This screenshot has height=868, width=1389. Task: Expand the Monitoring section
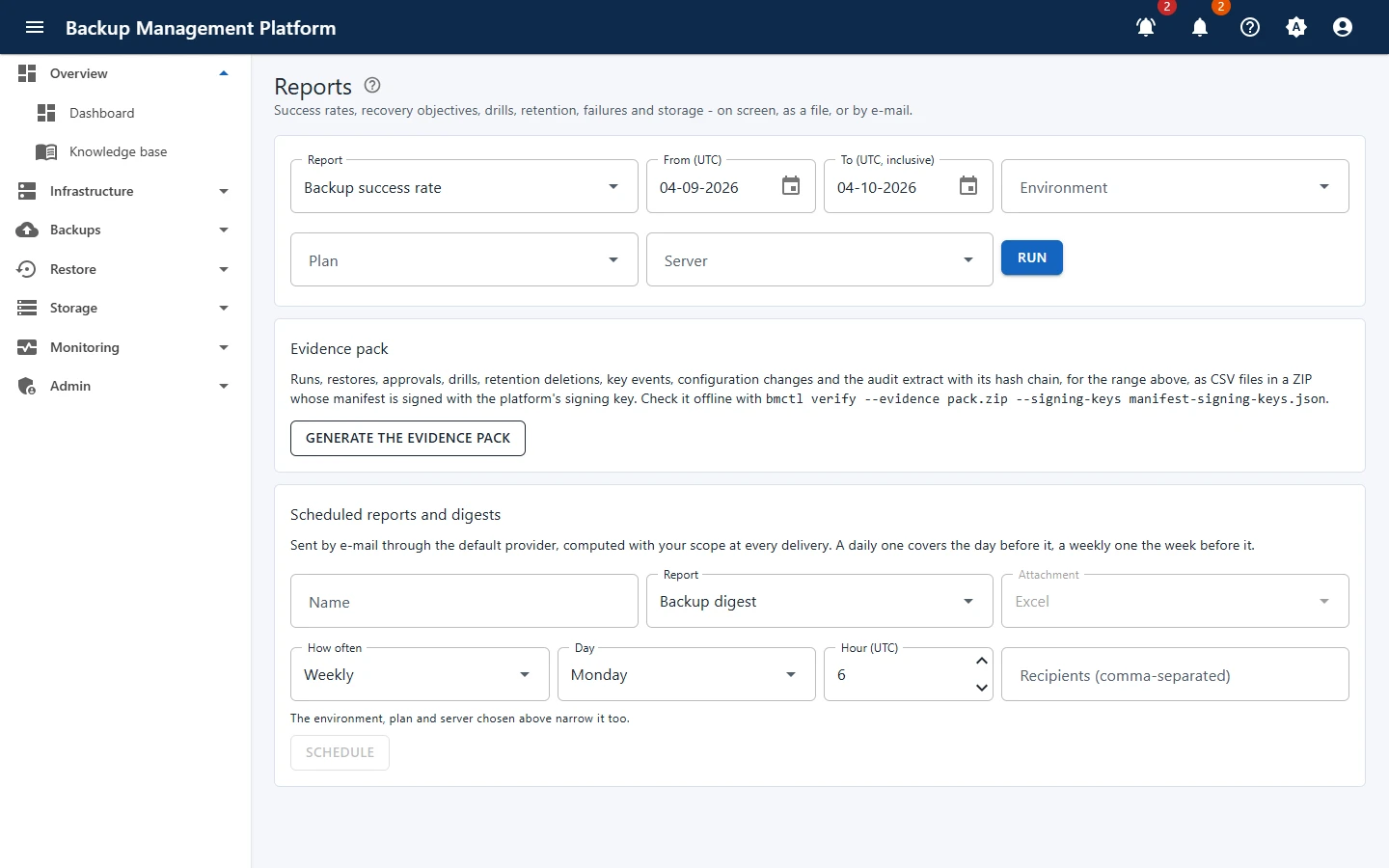224,347
